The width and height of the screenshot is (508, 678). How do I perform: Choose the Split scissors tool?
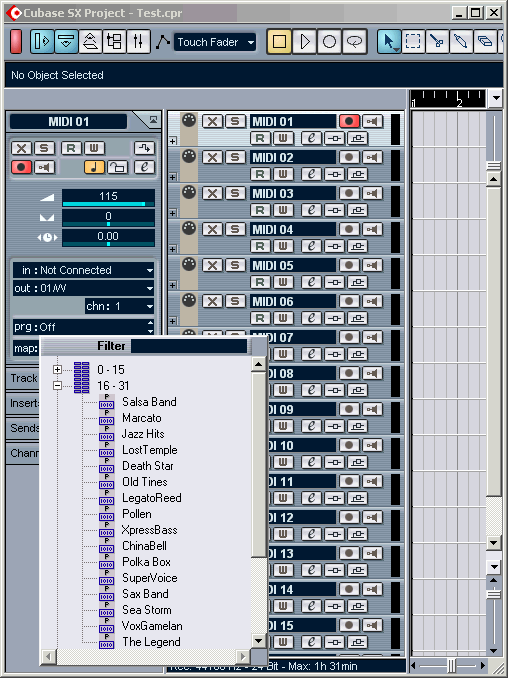[437, 42]
